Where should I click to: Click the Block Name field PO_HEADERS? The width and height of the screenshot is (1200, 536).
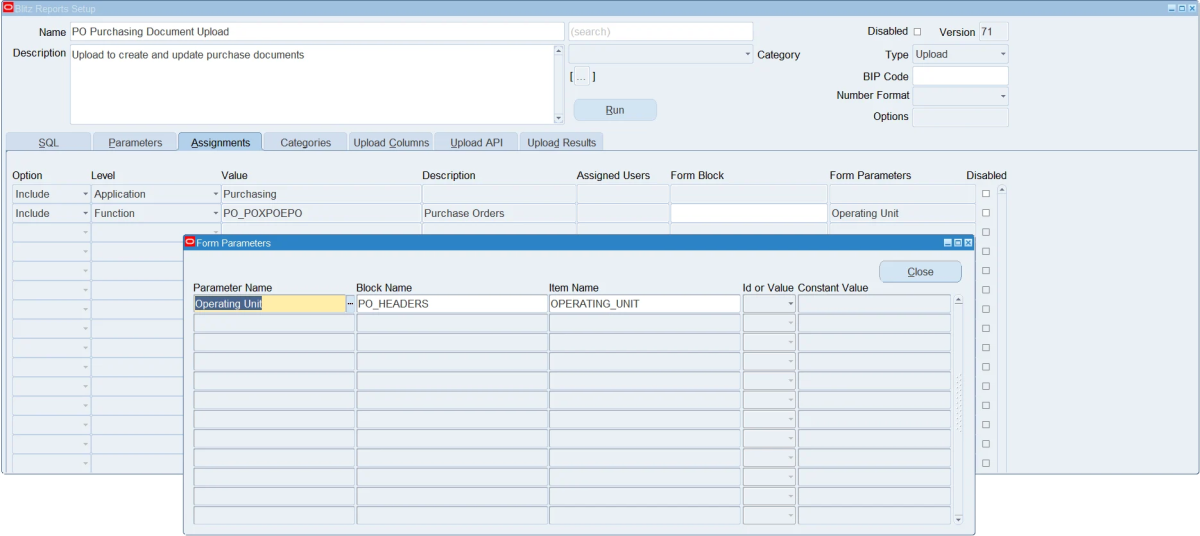pos(452,304)
